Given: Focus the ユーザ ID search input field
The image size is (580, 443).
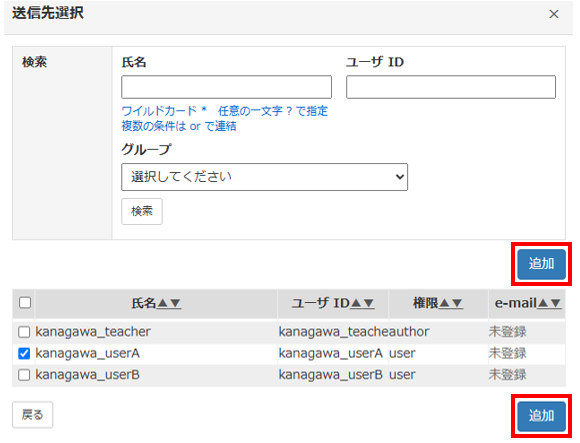Looking at the screenshot, I should 451,87.
